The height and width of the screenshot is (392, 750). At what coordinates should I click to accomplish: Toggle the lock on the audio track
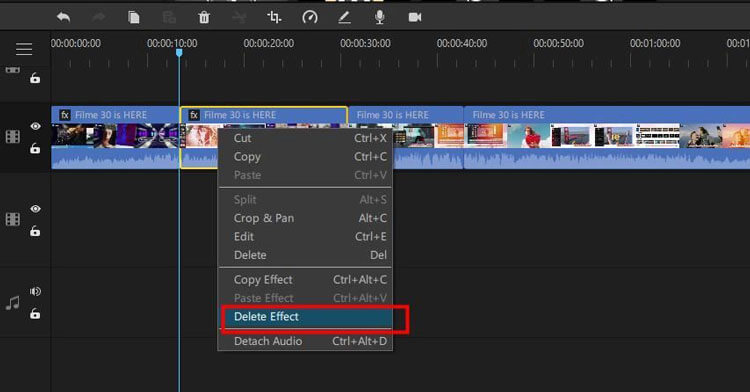[x=35, y=314]
